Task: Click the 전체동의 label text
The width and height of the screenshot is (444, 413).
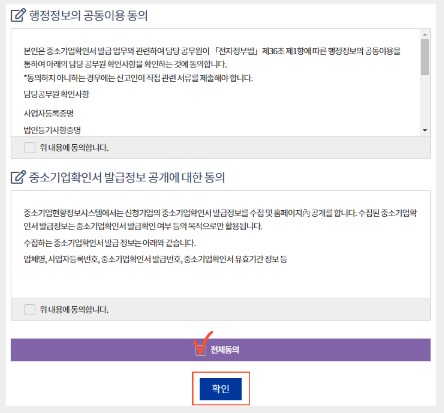Action: [x=225, y=350]
